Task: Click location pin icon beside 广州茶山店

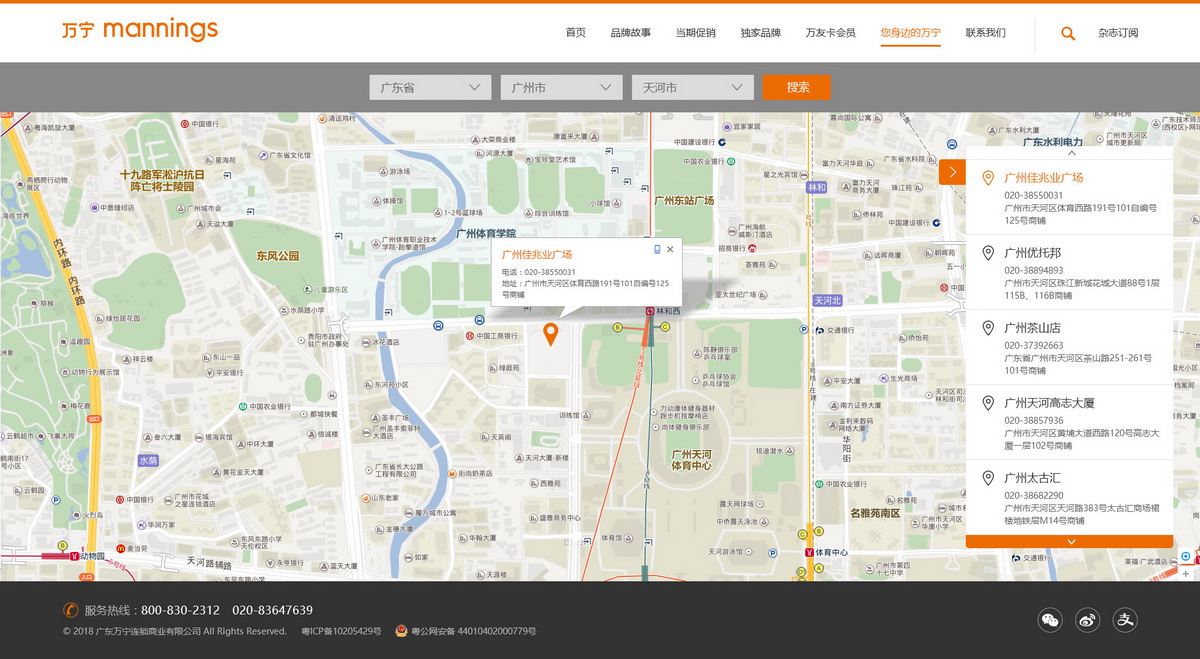Action: [988, 328]
